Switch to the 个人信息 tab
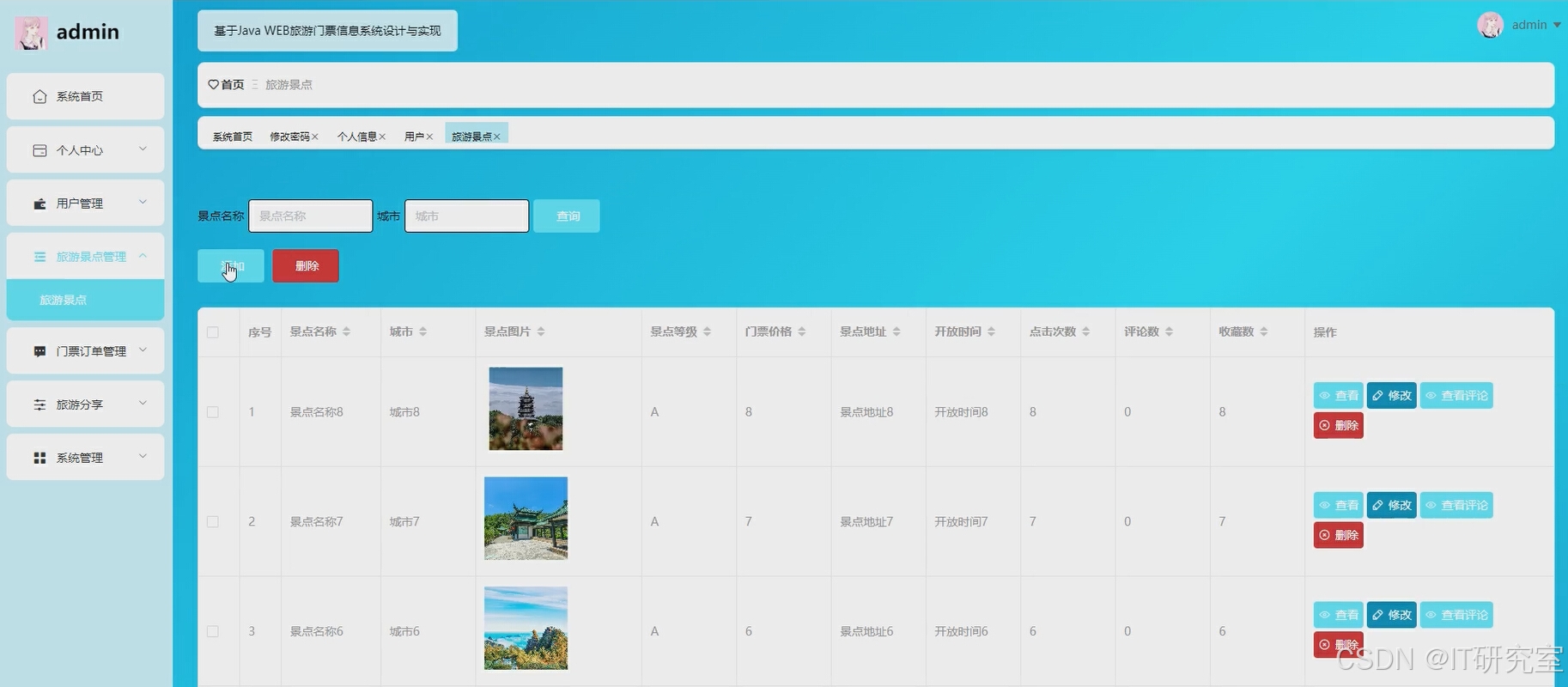The height and width of the screenshot is (687, 1568). tap(356, 137)
